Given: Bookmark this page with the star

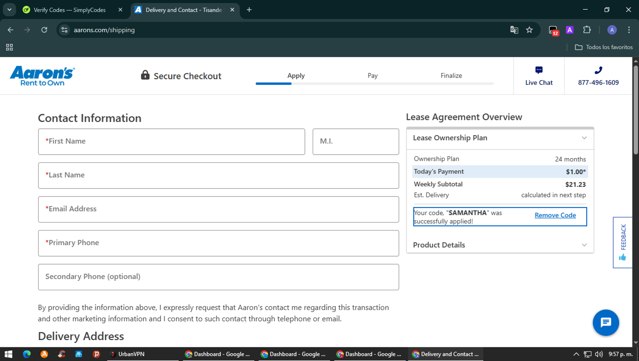Looking at the screenshot, I should point(529,30).
